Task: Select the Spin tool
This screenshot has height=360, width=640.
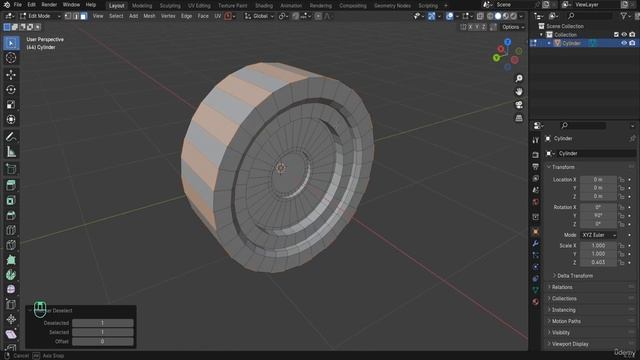Action: click(x=11, y=275)
